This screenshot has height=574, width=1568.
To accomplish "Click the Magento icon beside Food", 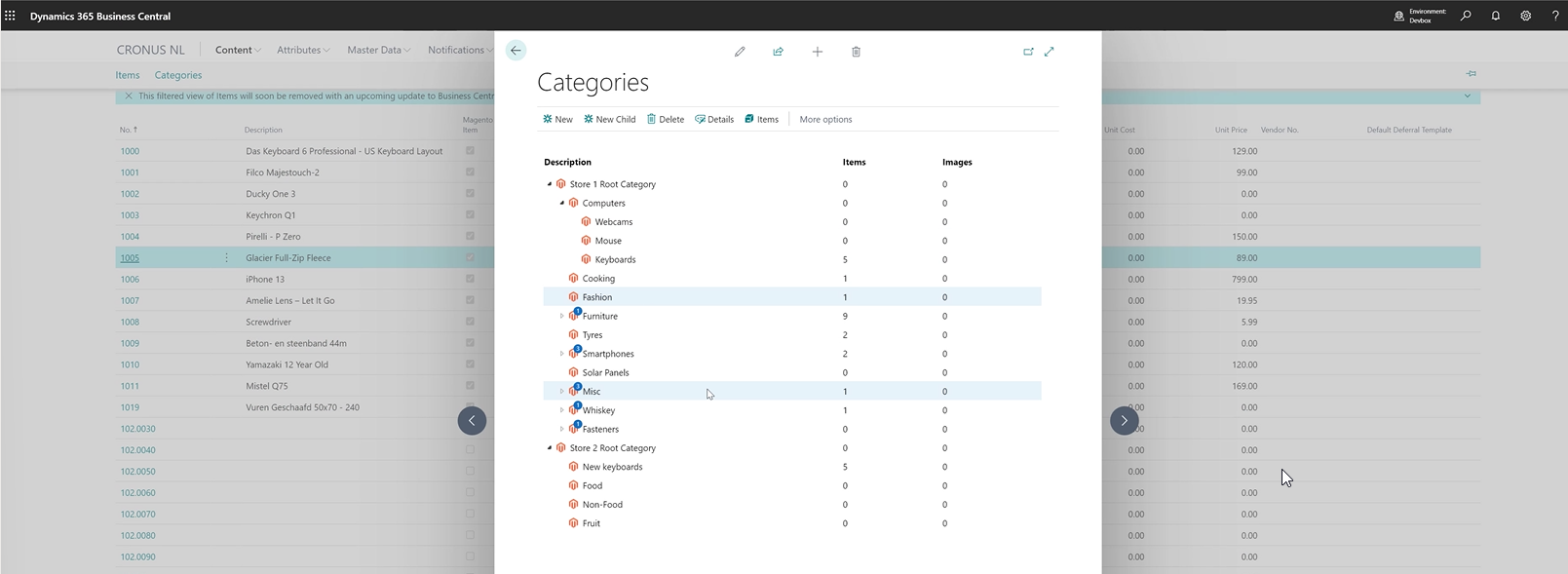I will (573, 485).
